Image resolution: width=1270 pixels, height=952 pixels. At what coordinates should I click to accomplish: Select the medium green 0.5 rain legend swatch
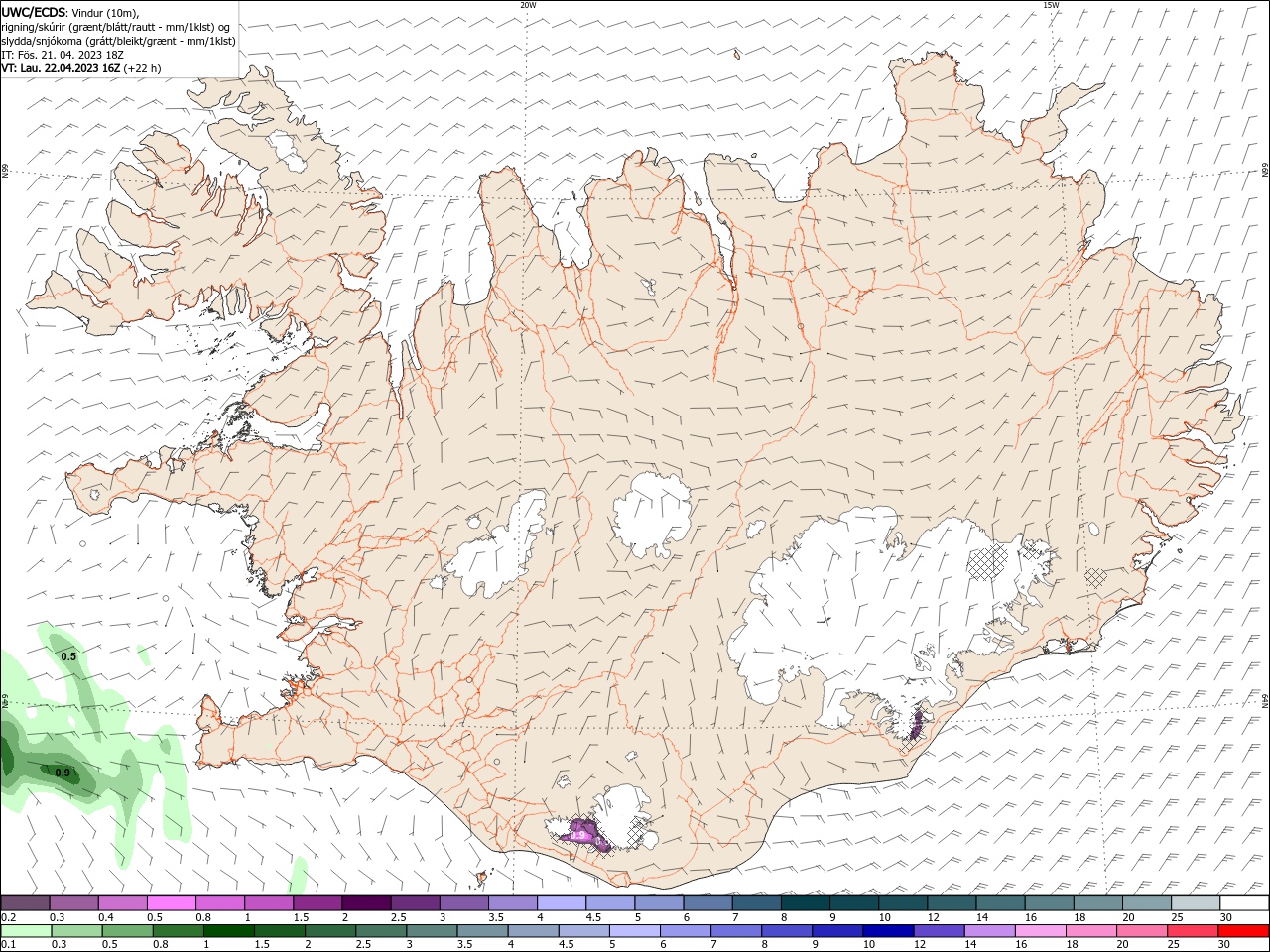[x=127, y=931]
